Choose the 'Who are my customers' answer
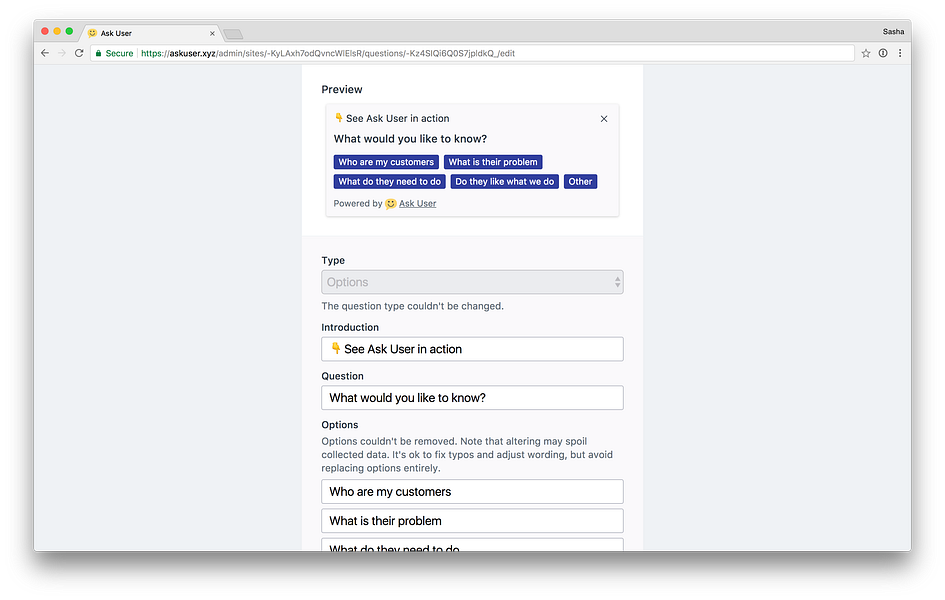The image size is (945, 600). coord(386,162)
